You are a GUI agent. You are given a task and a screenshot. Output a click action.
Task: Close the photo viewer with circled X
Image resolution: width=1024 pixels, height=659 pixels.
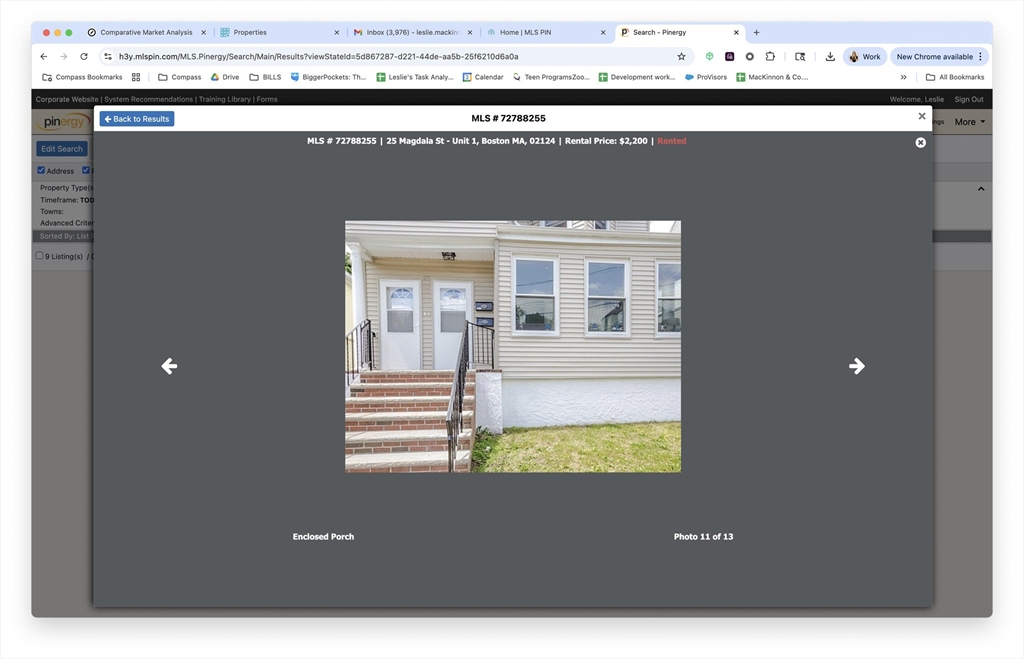coord(920,143)
